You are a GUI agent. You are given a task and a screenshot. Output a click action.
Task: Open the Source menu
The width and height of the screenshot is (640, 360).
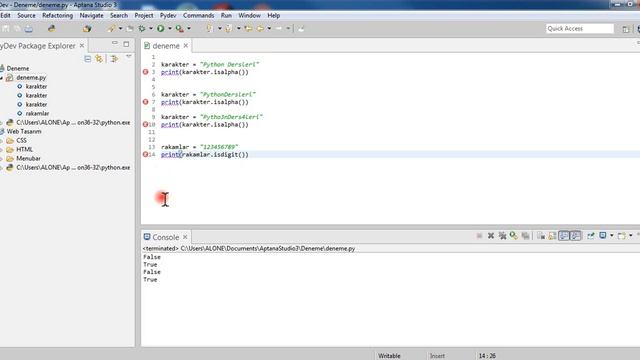pos(27,16)
